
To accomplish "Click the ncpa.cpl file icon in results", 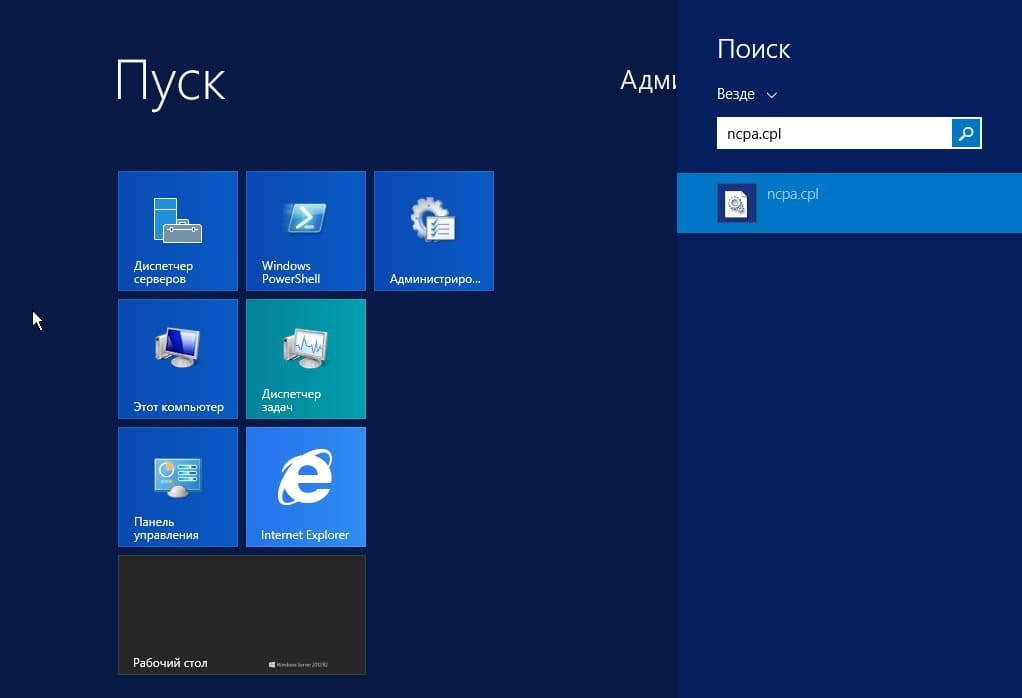I will coord(737,203).
